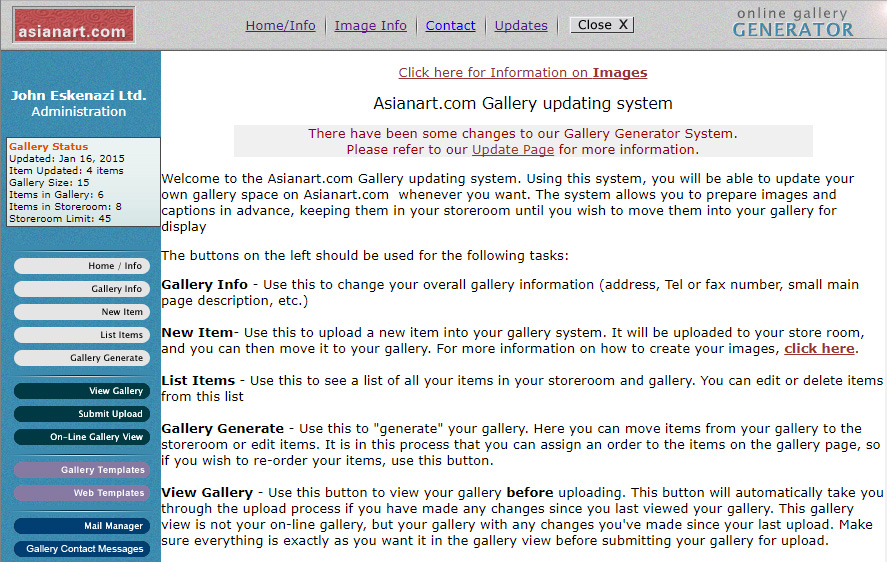Image resolution: width=887 pixels, height=562 pixels.
Task: Select New Item sidebar button
Action: point(82,312)
